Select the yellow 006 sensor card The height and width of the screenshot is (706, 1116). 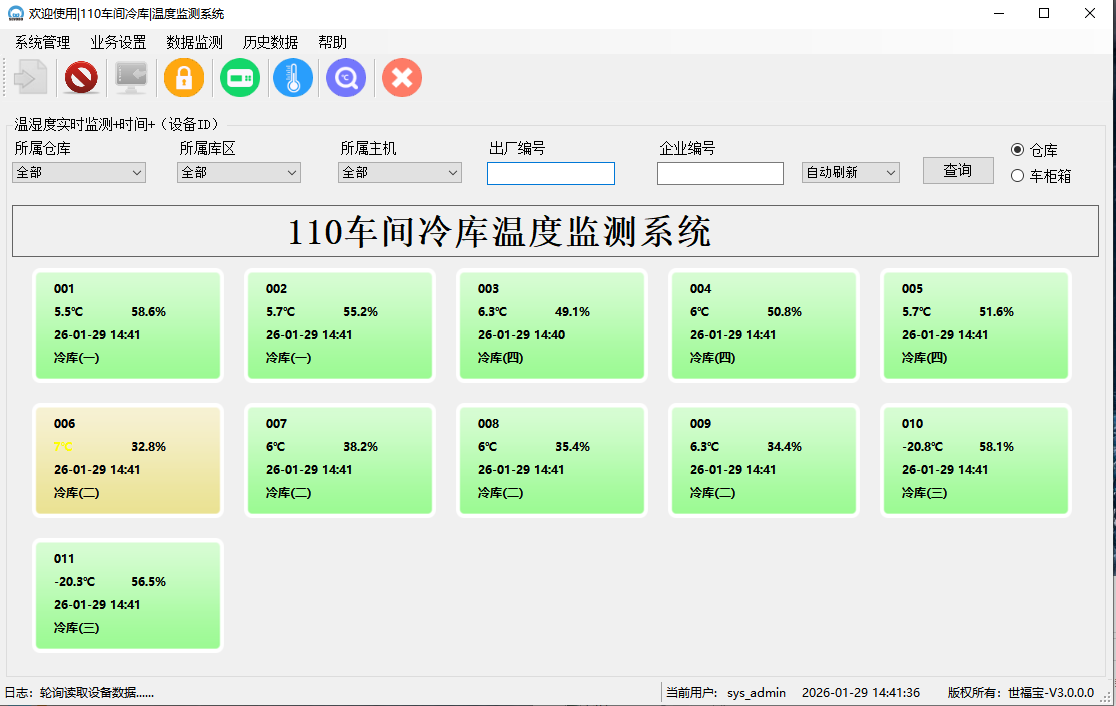click(x=128, y=460)
